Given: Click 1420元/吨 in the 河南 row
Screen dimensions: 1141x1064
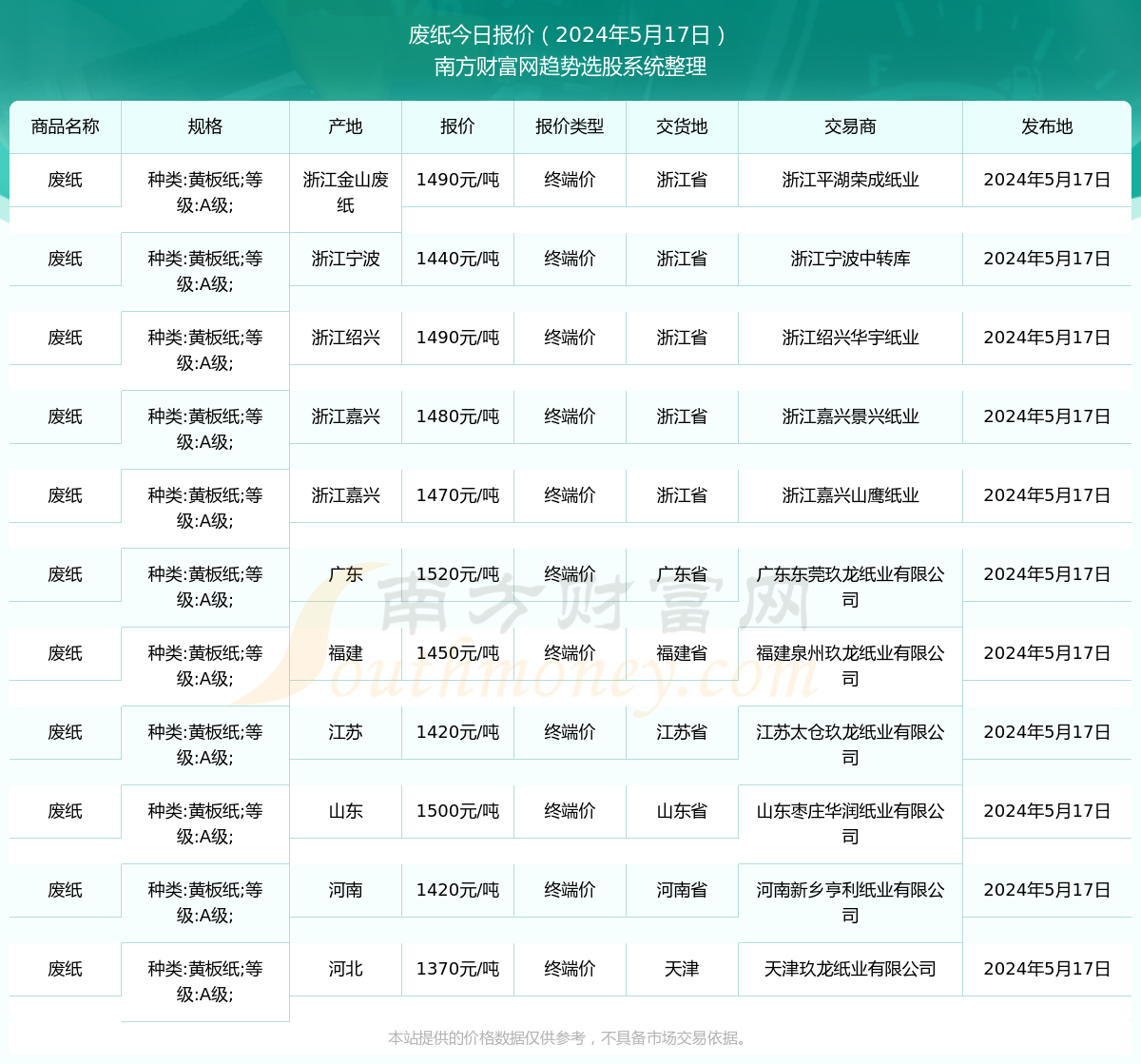Looking at the screenshot, I should pos(457,890).
